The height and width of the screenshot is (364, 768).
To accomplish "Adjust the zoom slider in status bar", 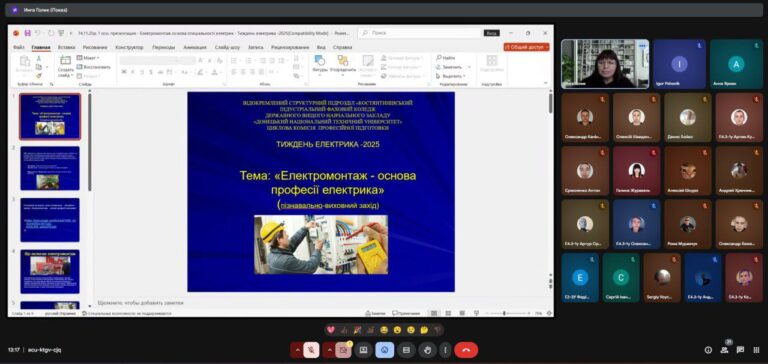I will coord(504,313).
